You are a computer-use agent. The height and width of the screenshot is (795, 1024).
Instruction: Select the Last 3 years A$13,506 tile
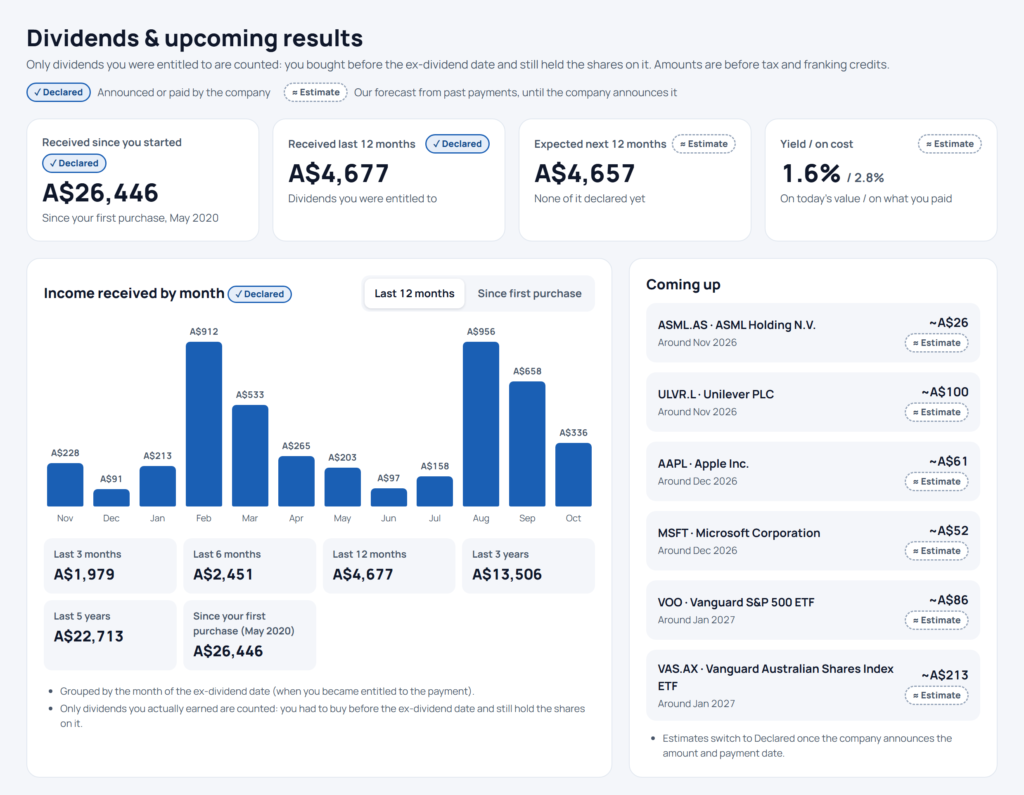[x=528, y=566]
